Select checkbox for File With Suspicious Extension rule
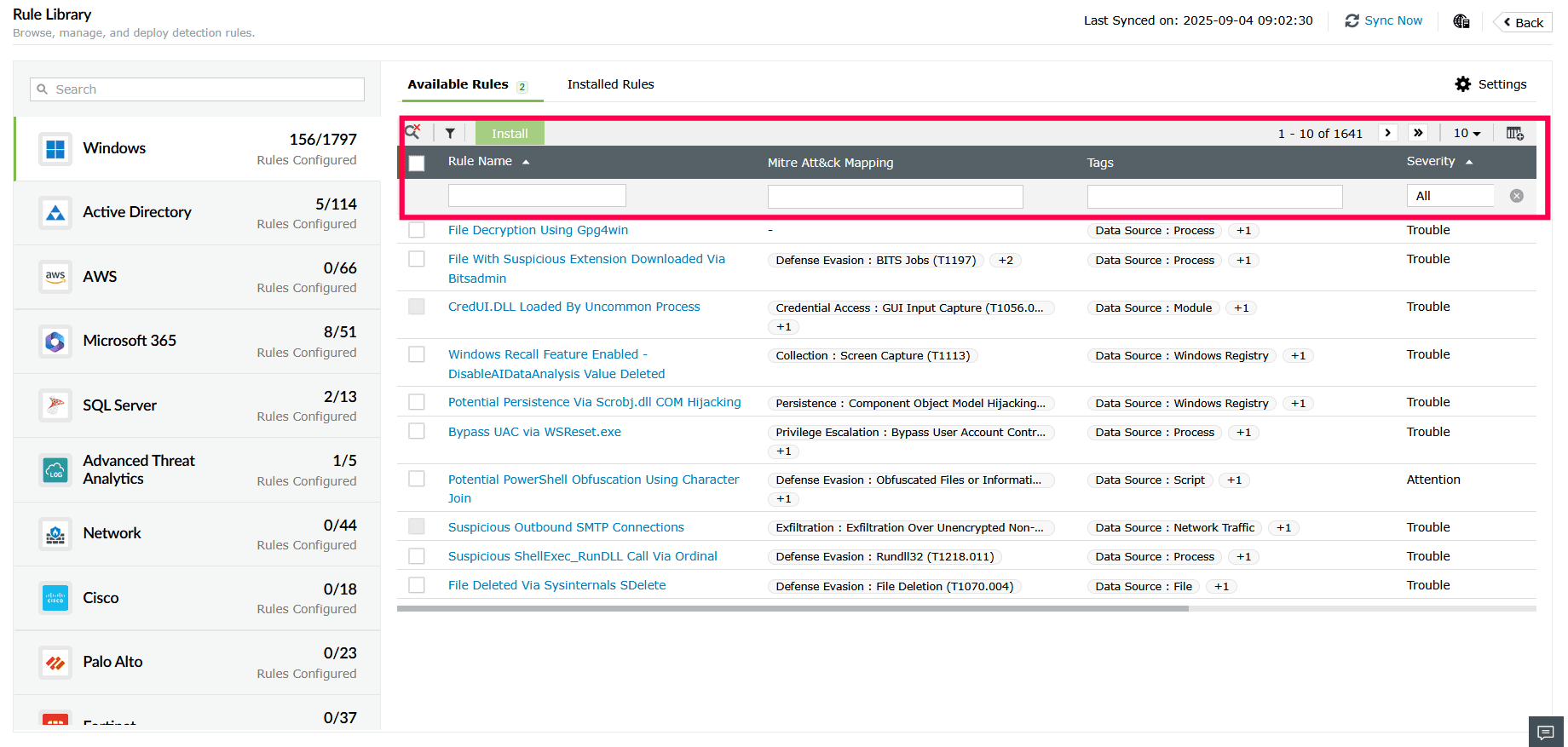This screenshot has width=1568, height=747. click(x=417, y=259)
